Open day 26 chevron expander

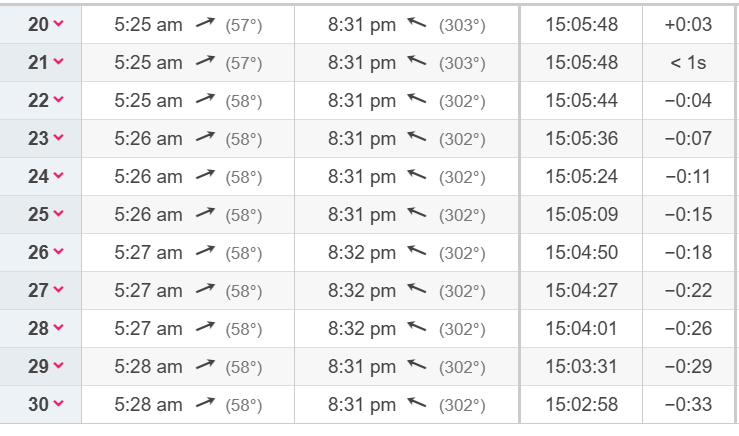point(58,251)
